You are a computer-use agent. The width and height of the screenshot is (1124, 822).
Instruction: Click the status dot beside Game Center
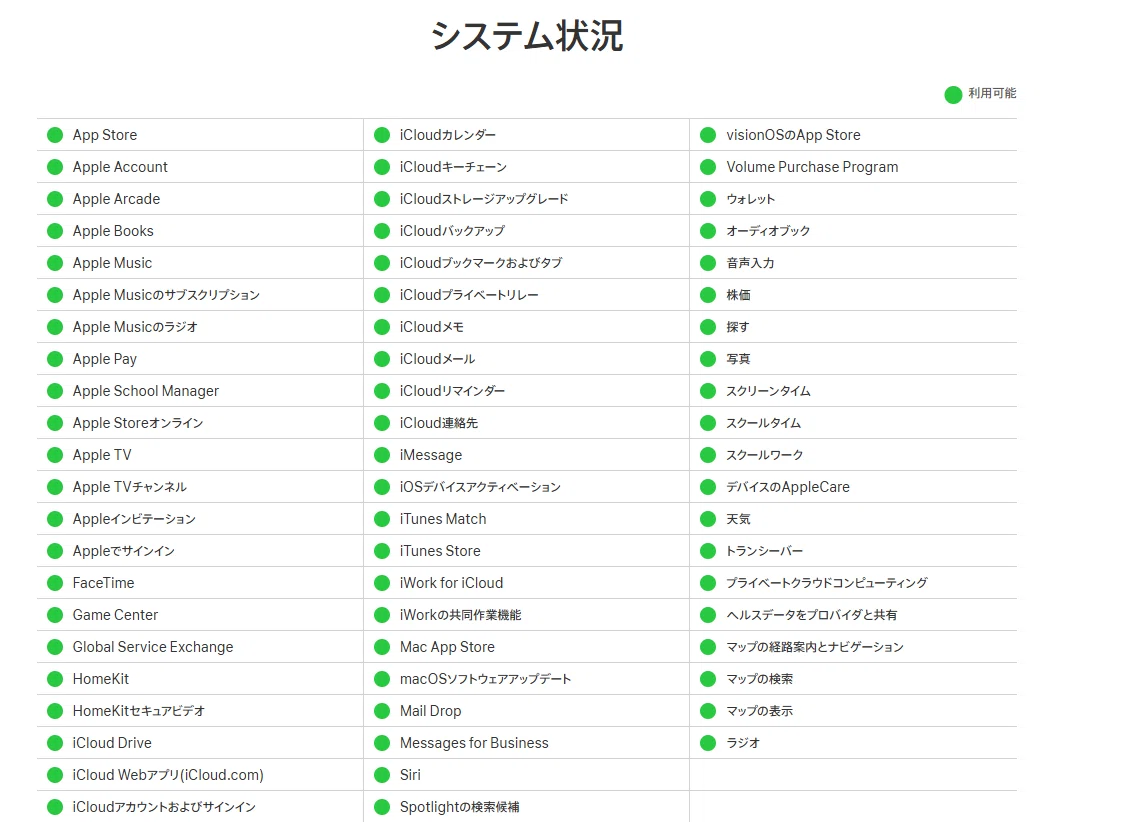pyautogui.click(x=55, y=615)
